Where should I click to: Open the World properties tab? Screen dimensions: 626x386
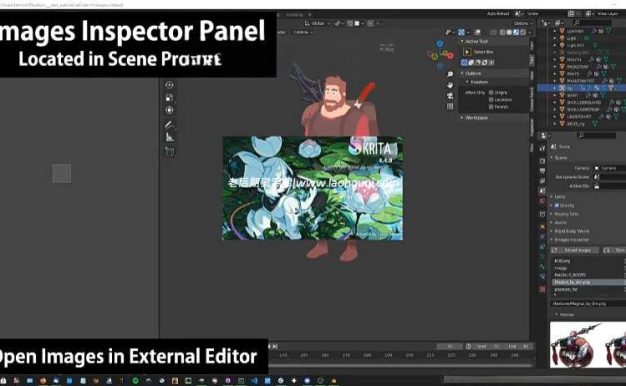click(542, 201)
